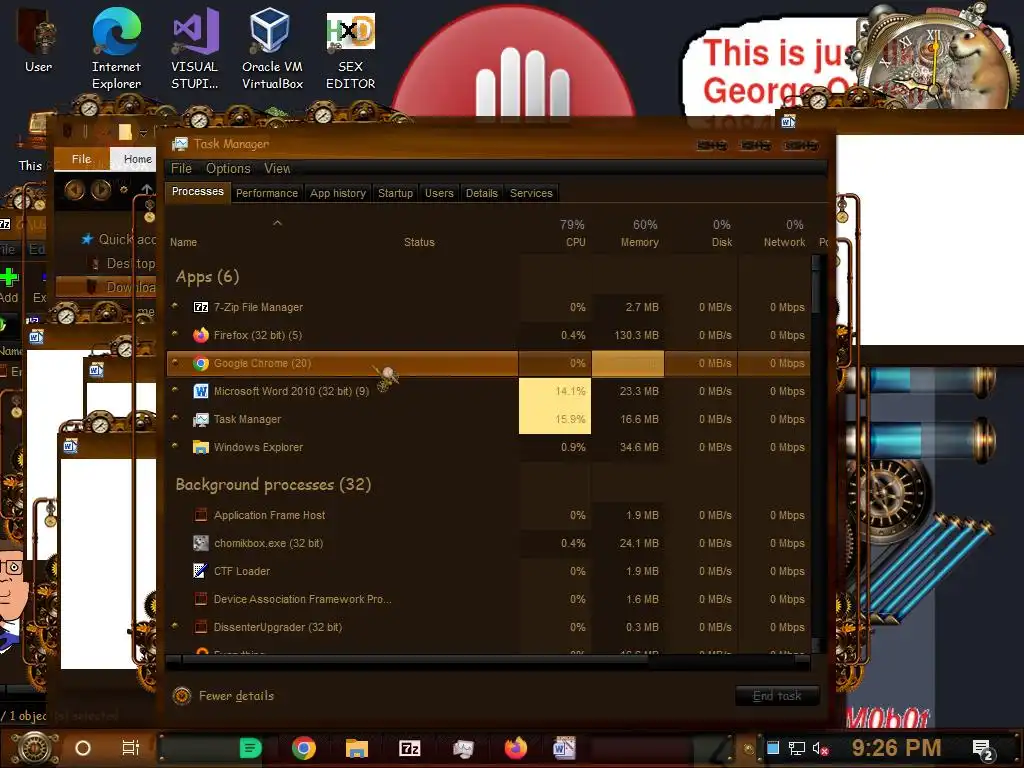Click the Microsoft Word process icon
Image resolution: width=1024 pixels, height=768 pixels.
pos(201,391)
